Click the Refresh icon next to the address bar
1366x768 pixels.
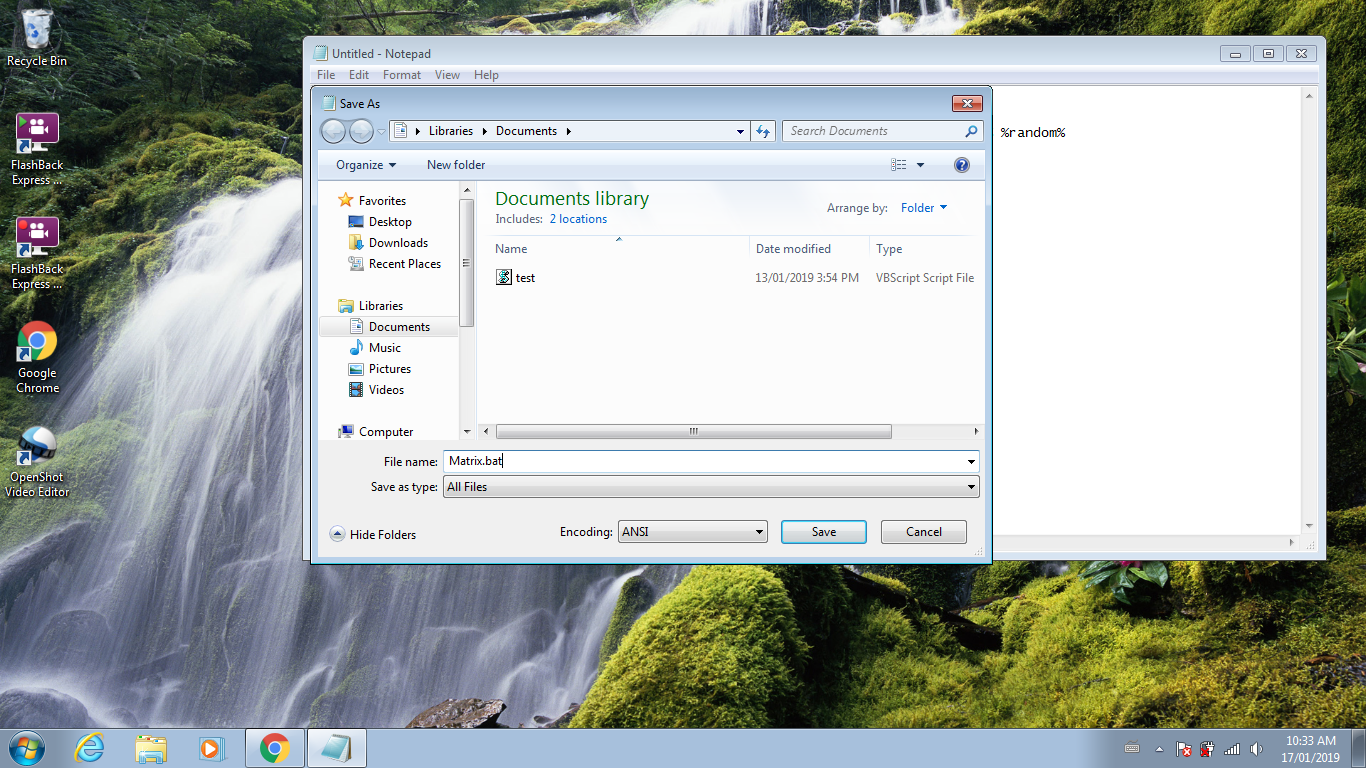(x=763, y=131)
